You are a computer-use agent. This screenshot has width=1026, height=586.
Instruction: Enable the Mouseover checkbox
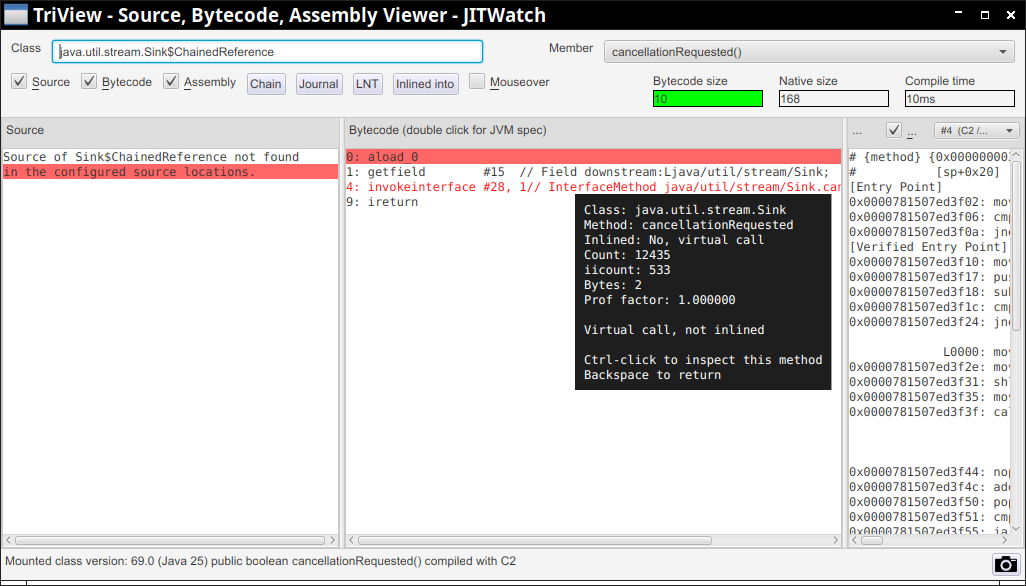(x=477, y=82)
